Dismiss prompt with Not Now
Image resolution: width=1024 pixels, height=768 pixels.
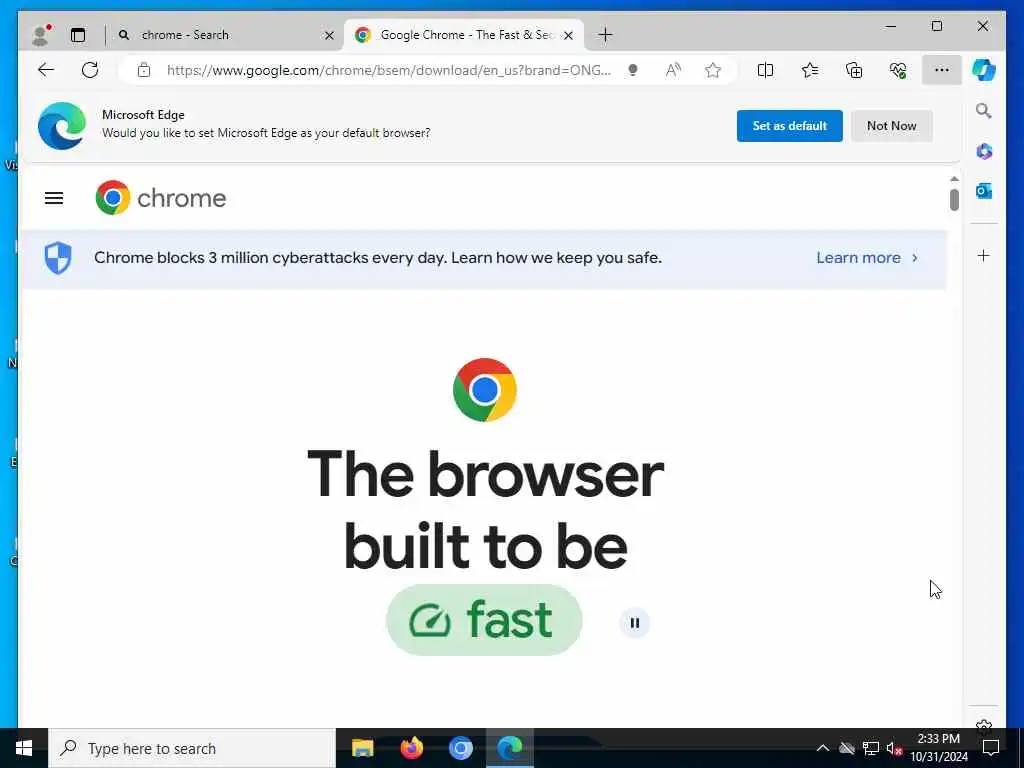coord(891,126)
